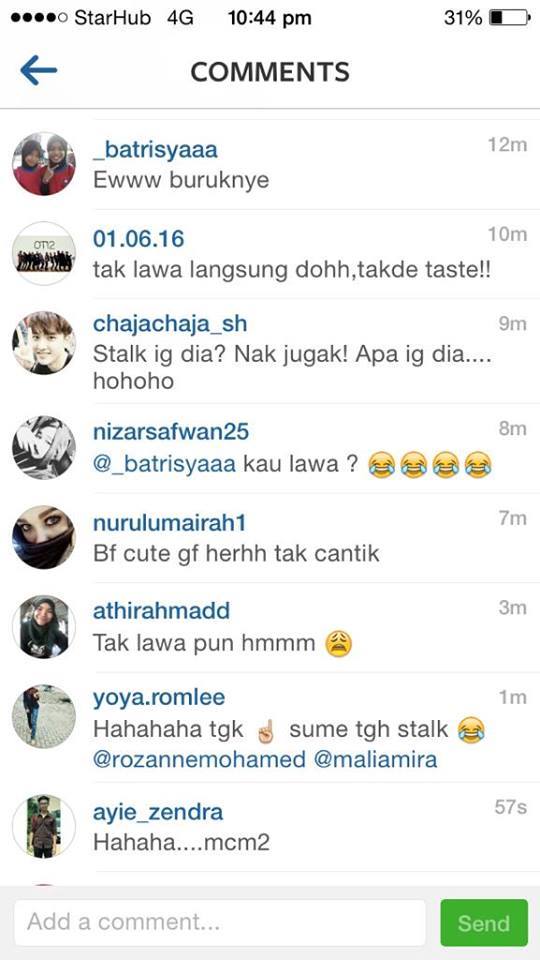Viewport: 540px width, 960px height.
Task: Tap the back arrow icon
Action: 39,70
